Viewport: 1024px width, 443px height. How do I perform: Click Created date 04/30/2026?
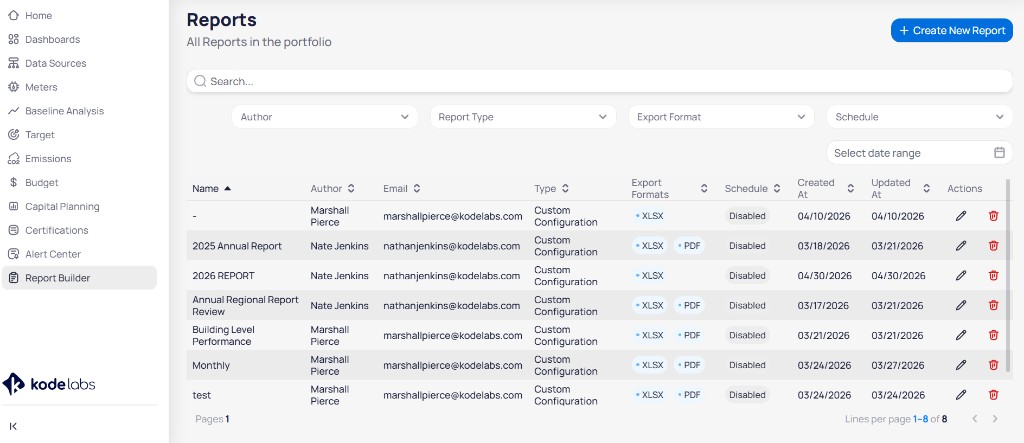coord(824,276)
